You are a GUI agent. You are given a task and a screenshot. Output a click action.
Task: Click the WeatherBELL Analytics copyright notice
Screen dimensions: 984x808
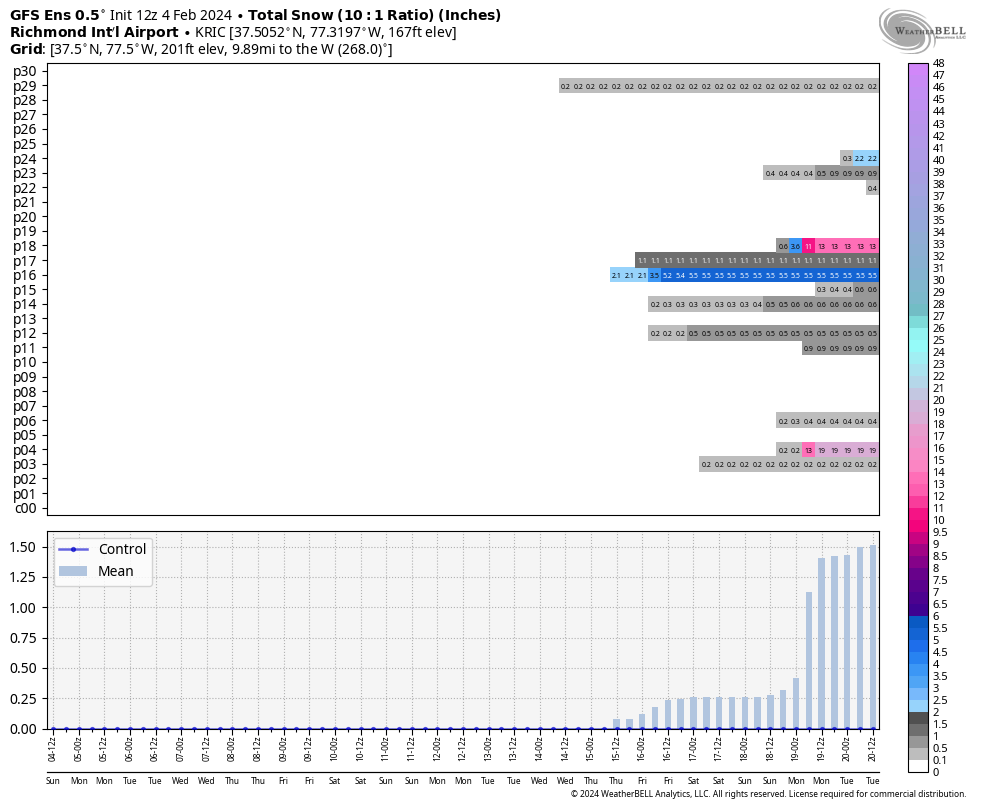coord(768,794)
